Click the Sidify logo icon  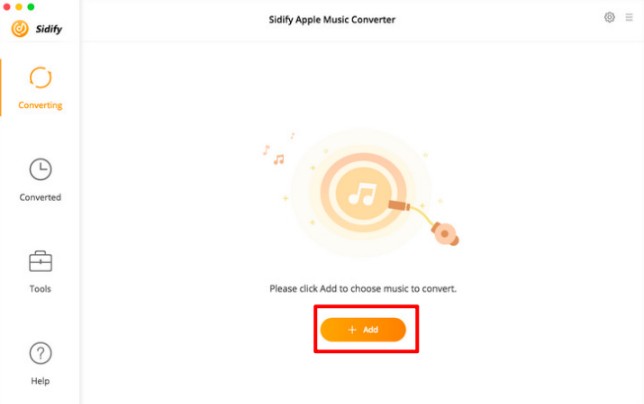coord(20,29)
